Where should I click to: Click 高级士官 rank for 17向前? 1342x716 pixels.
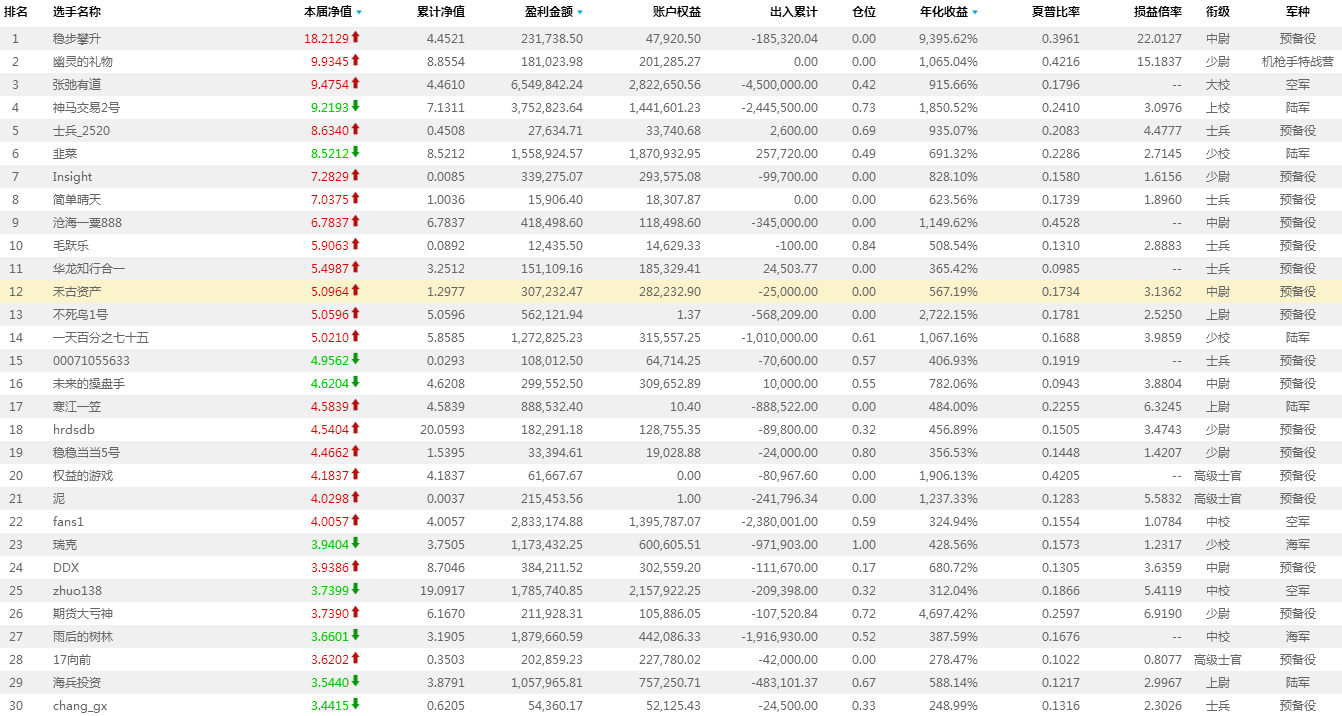pos(1218,660)
